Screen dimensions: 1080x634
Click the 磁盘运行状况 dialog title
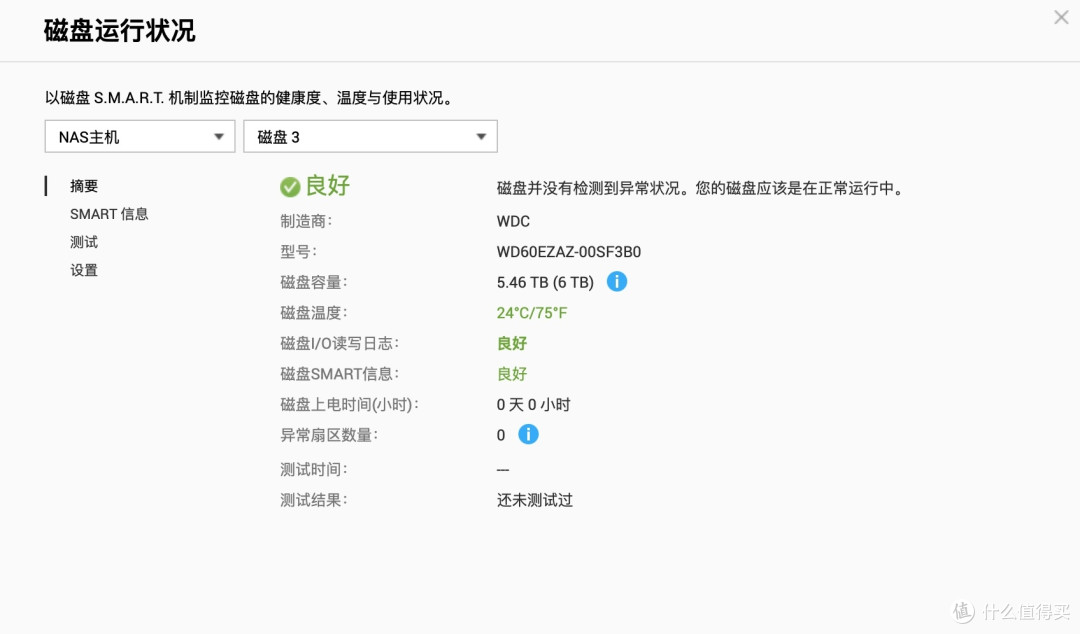(118, 31)
